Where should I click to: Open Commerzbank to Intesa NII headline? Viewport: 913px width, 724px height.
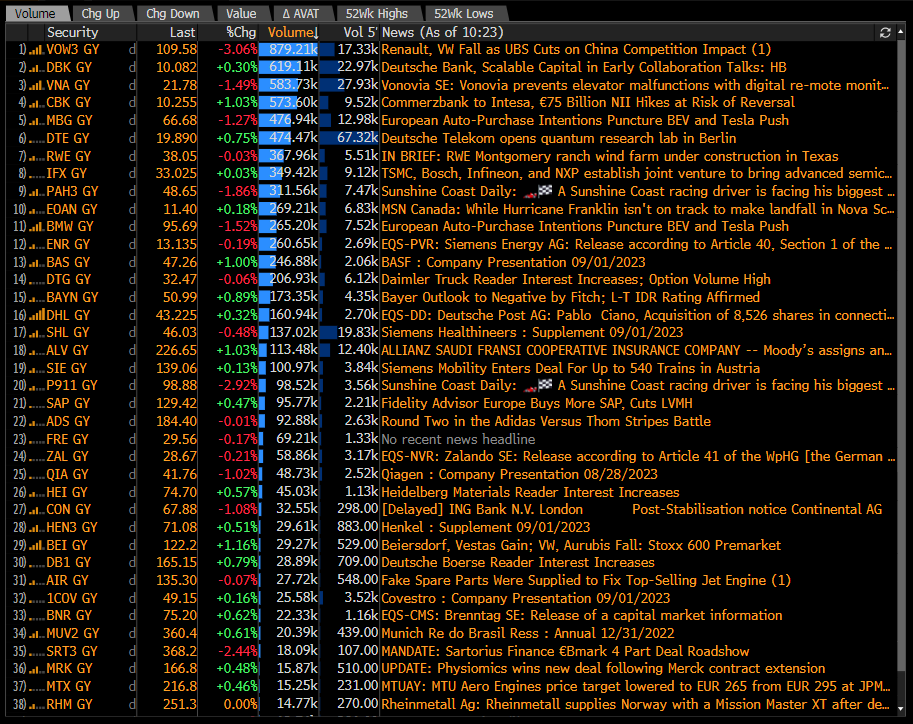tap(588, 103)
